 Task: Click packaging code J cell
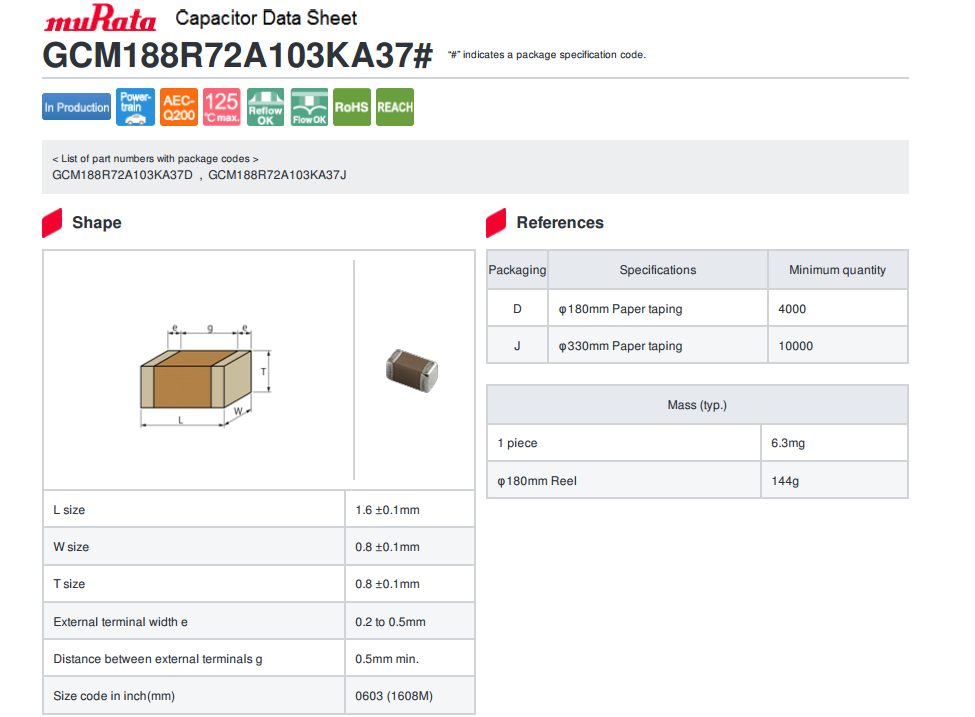tap(517, 346)
